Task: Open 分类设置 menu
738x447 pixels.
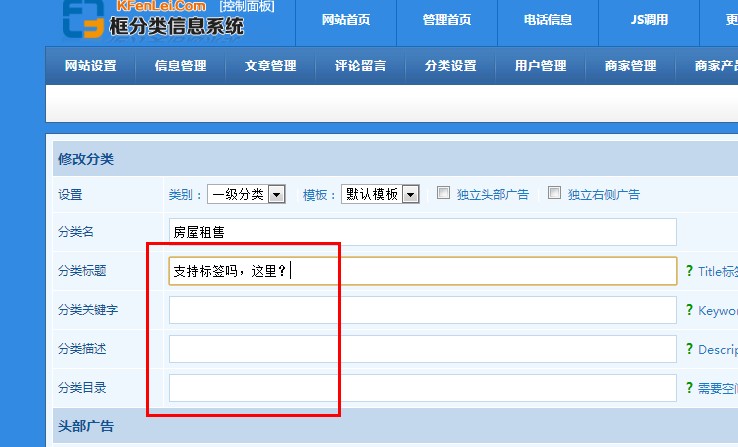Action: (451, 66)
